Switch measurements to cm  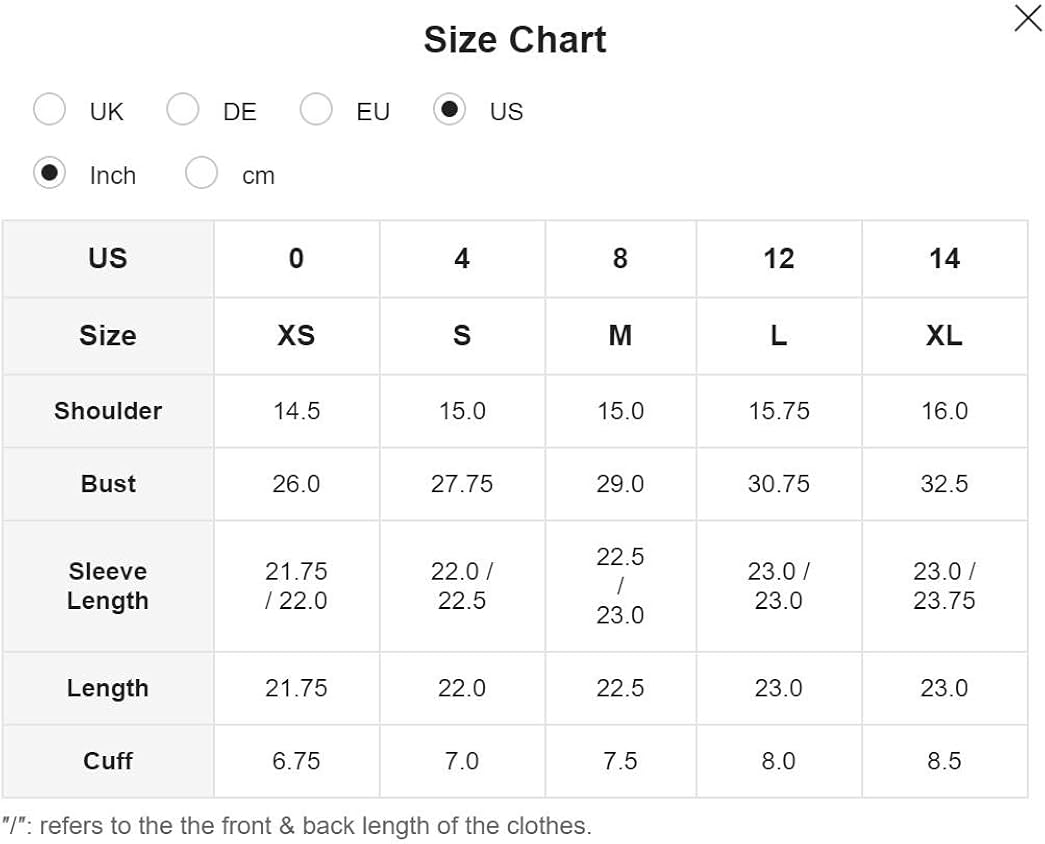click(x=202, y=174)
